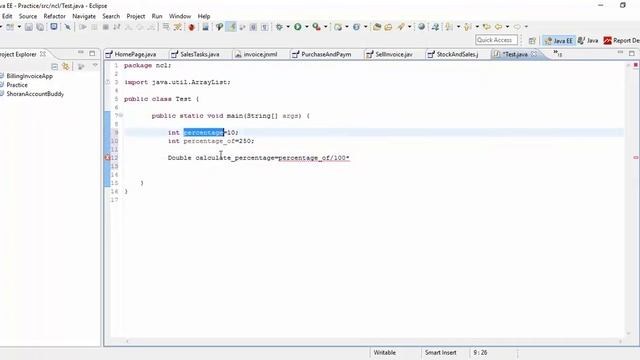Click the Search flashlight toolbar icon

tap(401, 27)
